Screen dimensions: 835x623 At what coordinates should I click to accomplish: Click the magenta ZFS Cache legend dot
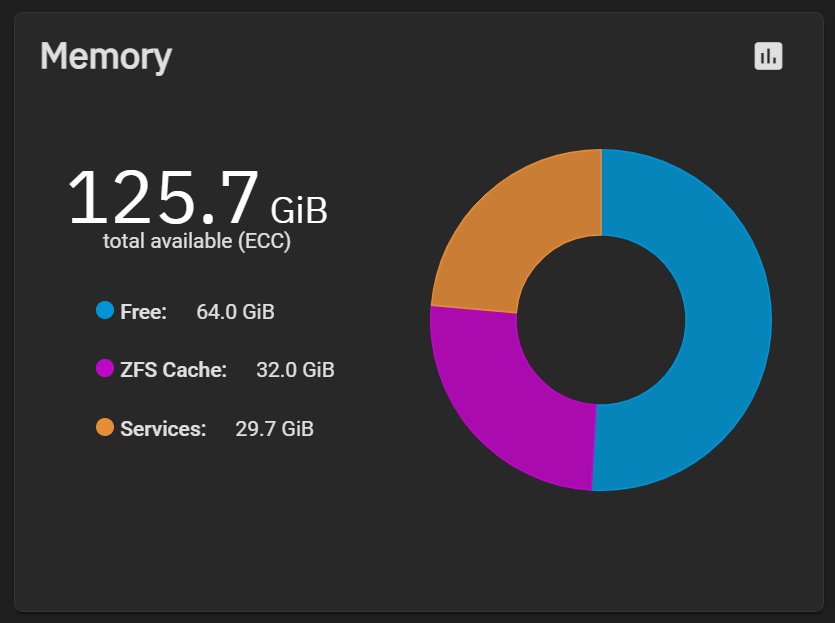pos(105,368)
